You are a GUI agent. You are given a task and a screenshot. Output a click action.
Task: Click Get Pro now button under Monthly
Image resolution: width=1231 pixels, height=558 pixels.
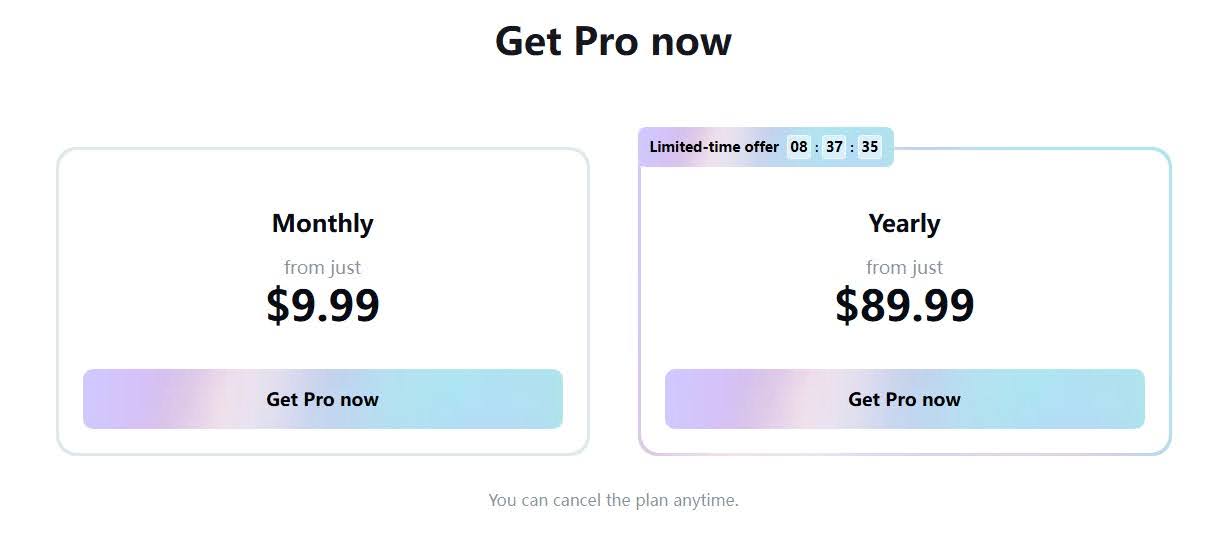[x=322, y=399]
